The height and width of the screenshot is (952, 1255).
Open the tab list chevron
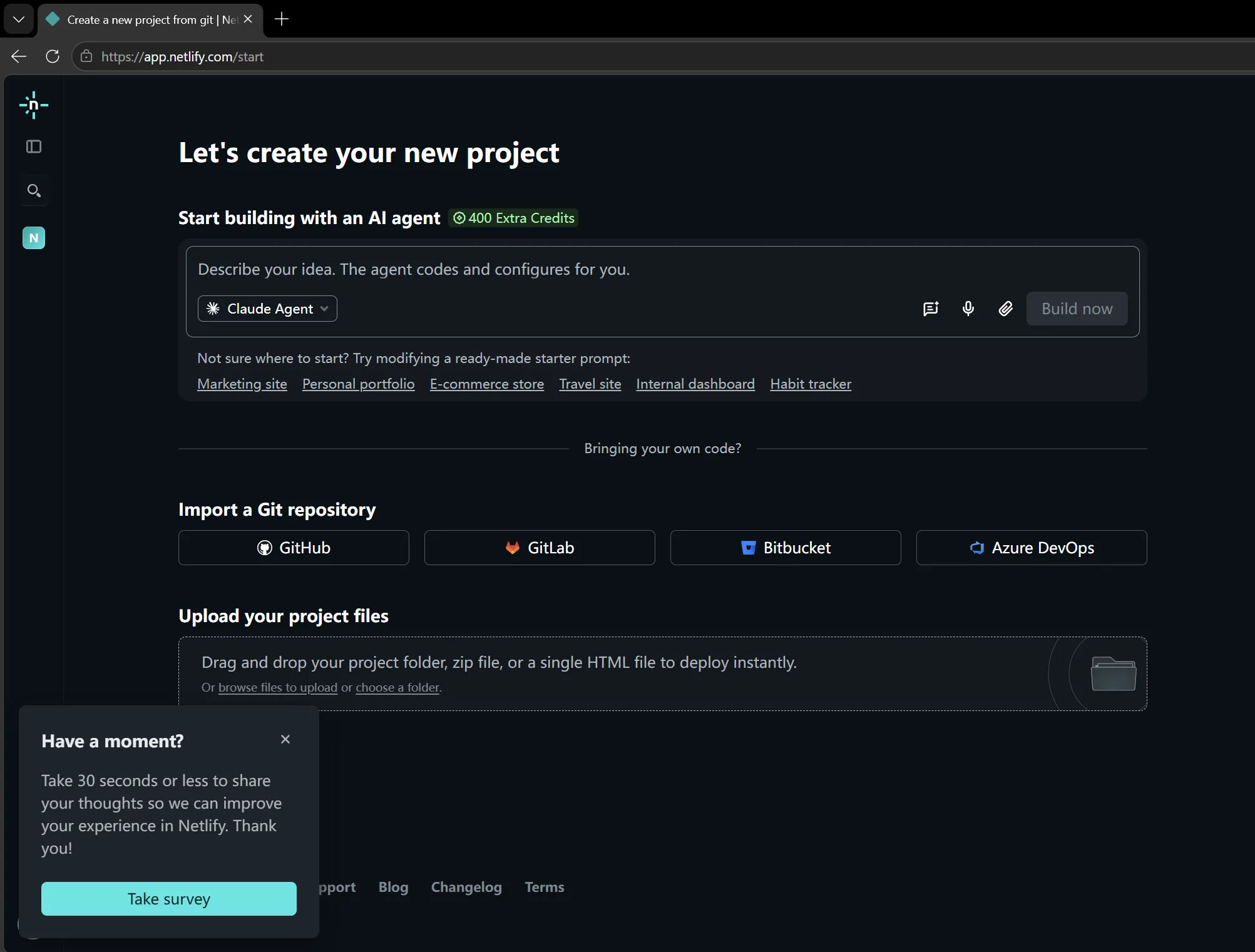point(19,19)
